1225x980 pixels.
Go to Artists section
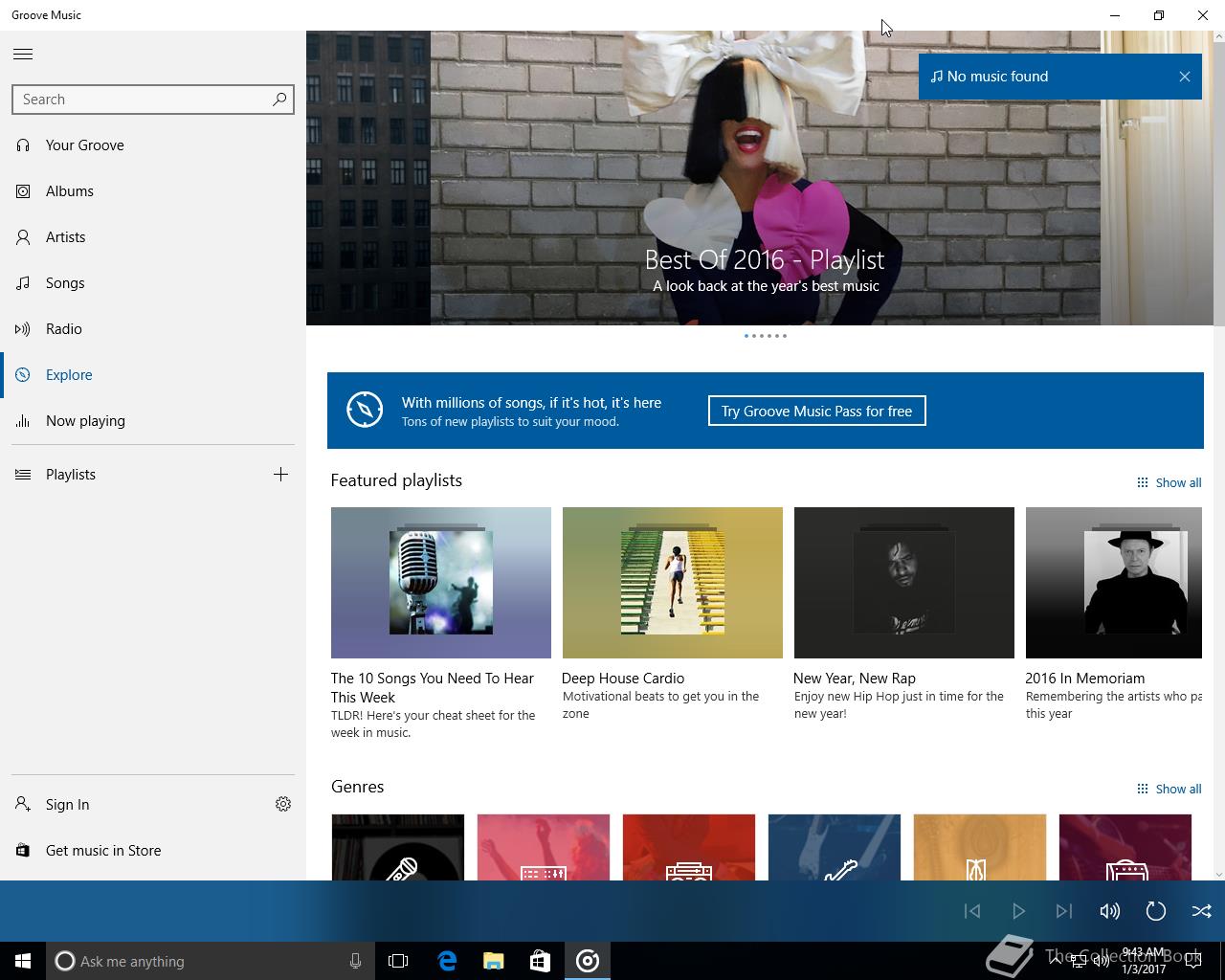coord(153,237)
